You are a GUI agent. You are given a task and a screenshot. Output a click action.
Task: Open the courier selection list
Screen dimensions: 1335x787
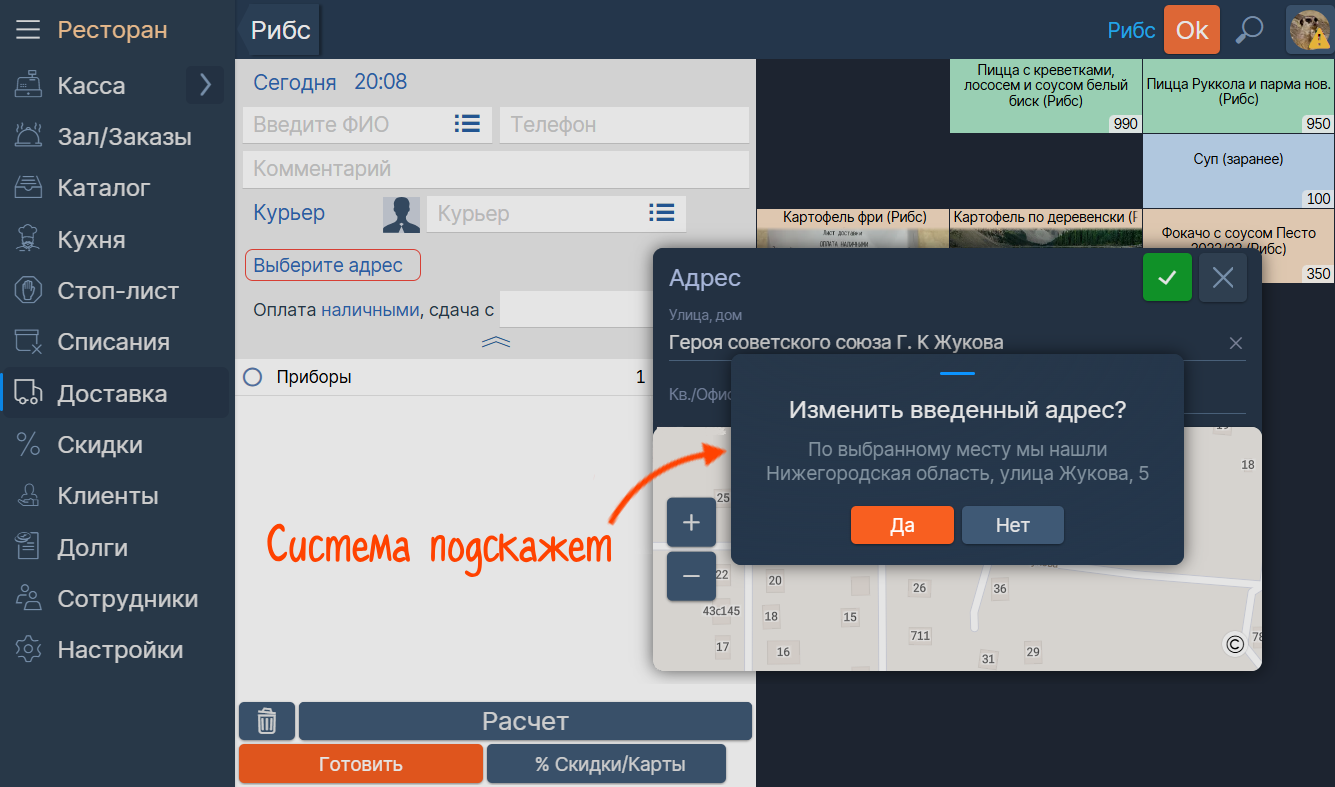[661, 213]
